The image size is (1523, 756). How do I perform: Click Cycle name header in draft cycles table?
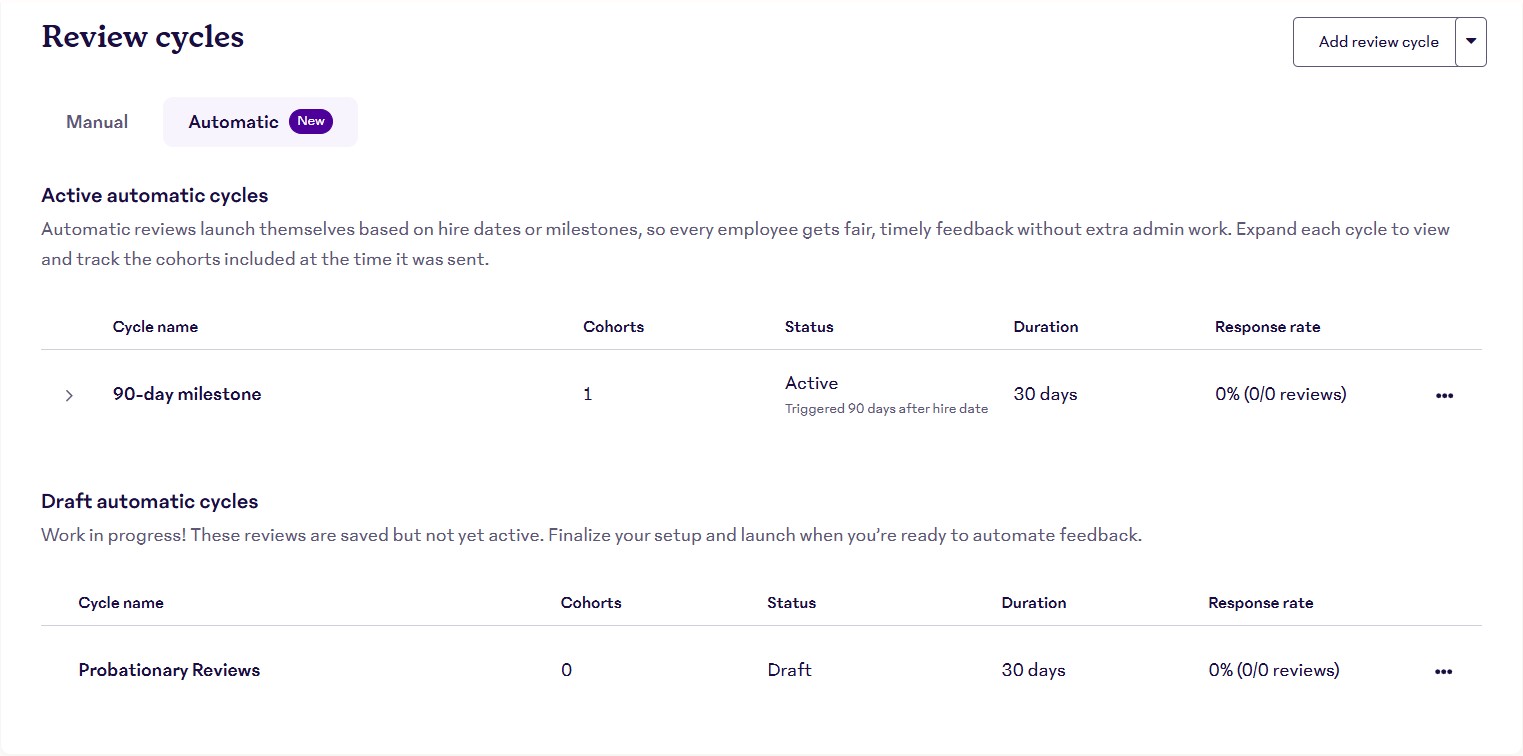121,603
